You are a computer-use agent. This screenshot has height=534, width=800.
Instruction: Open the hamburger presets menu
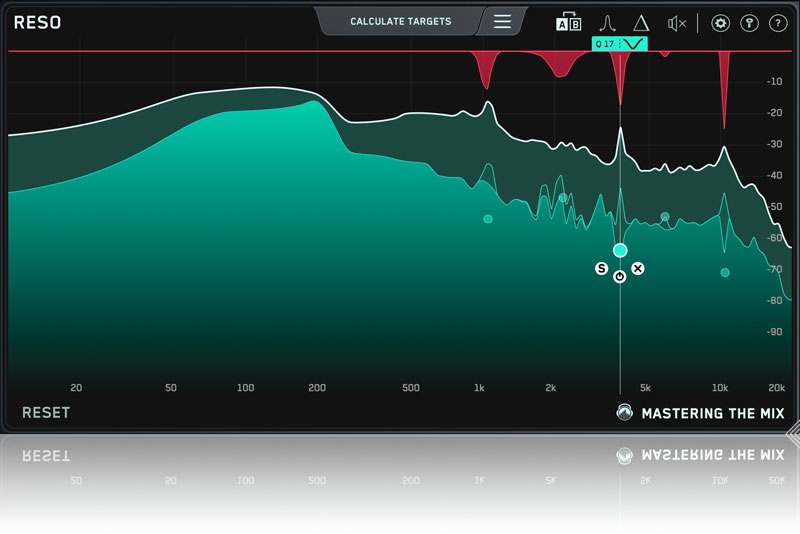(502, 21)
